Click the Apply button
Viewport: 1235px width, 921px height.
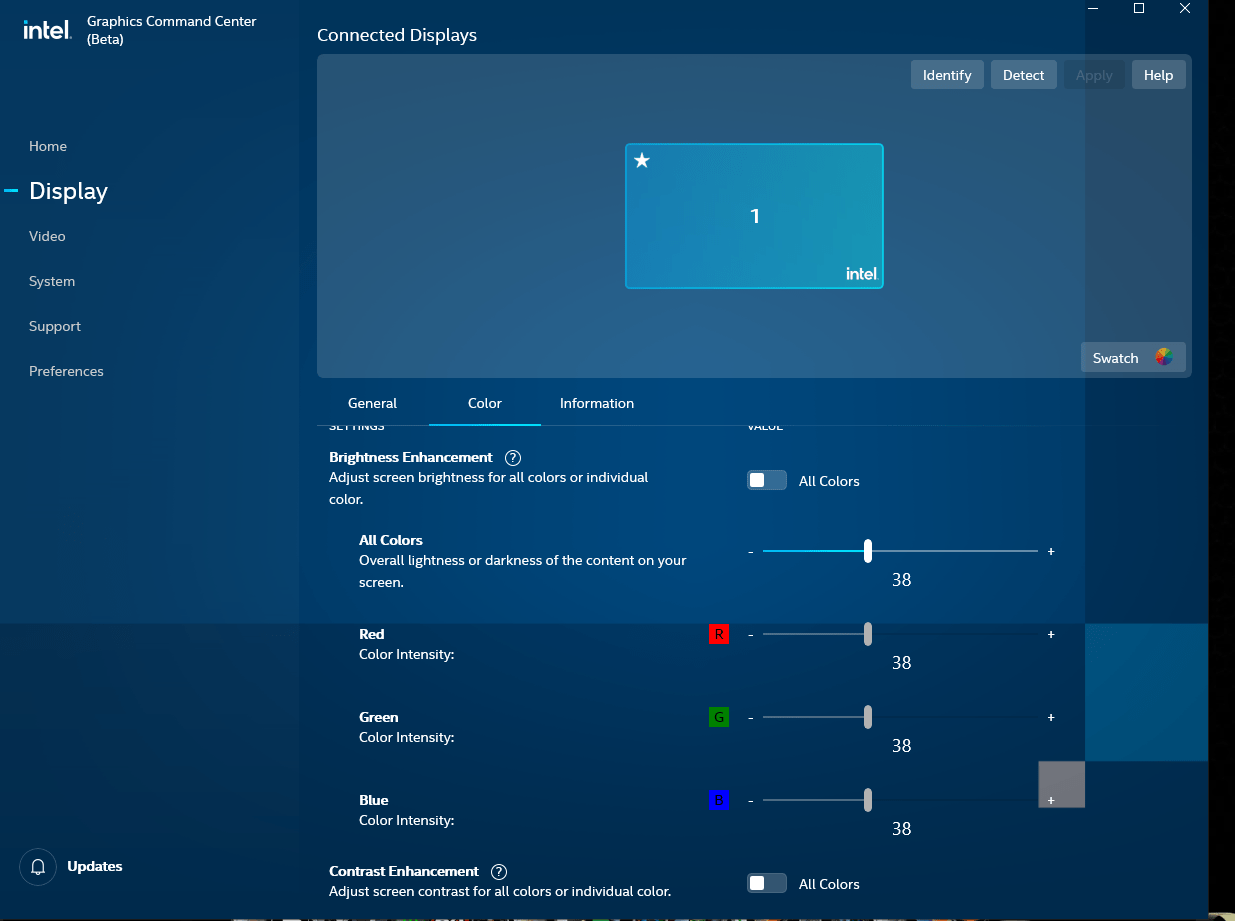[1094, 75]
